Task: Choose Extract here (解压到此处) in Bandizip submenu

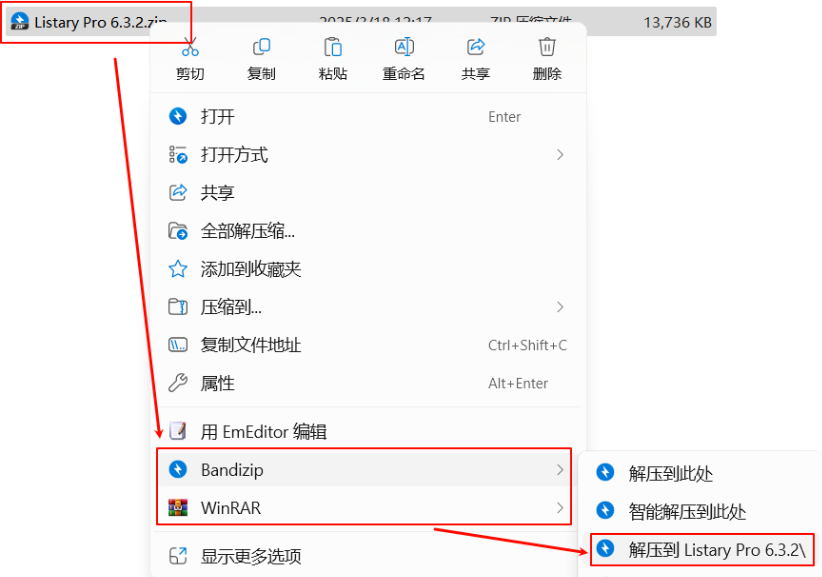Action: pos(701,473)
